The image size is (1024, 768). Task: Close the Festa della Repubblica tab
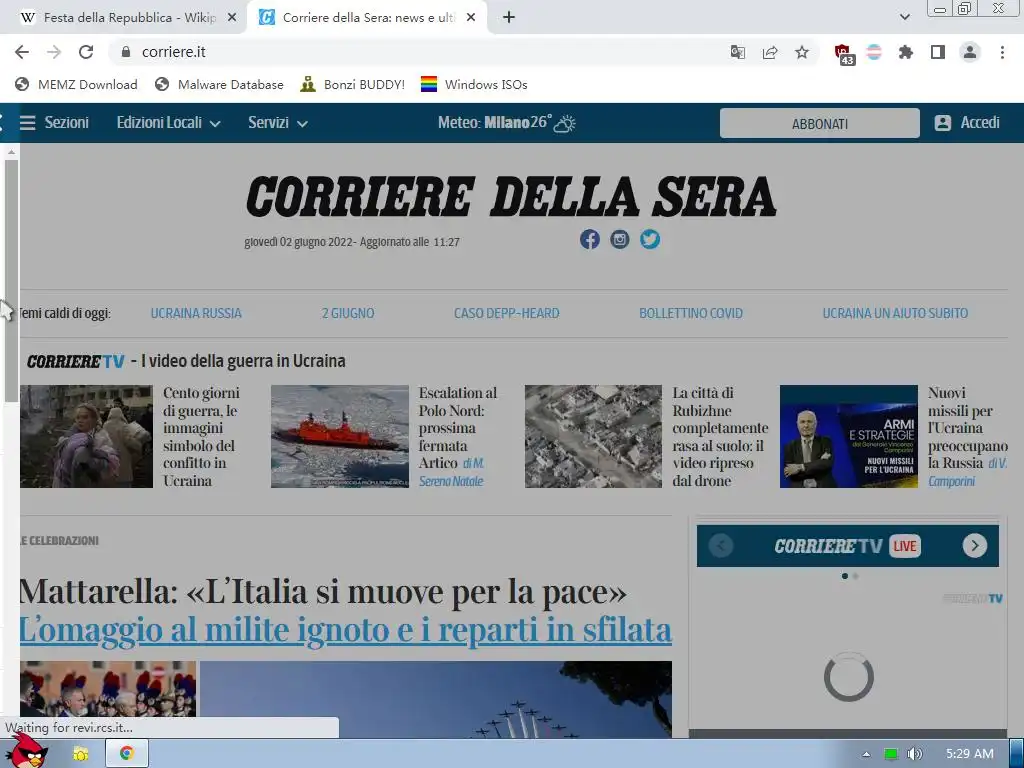point(231,18)
